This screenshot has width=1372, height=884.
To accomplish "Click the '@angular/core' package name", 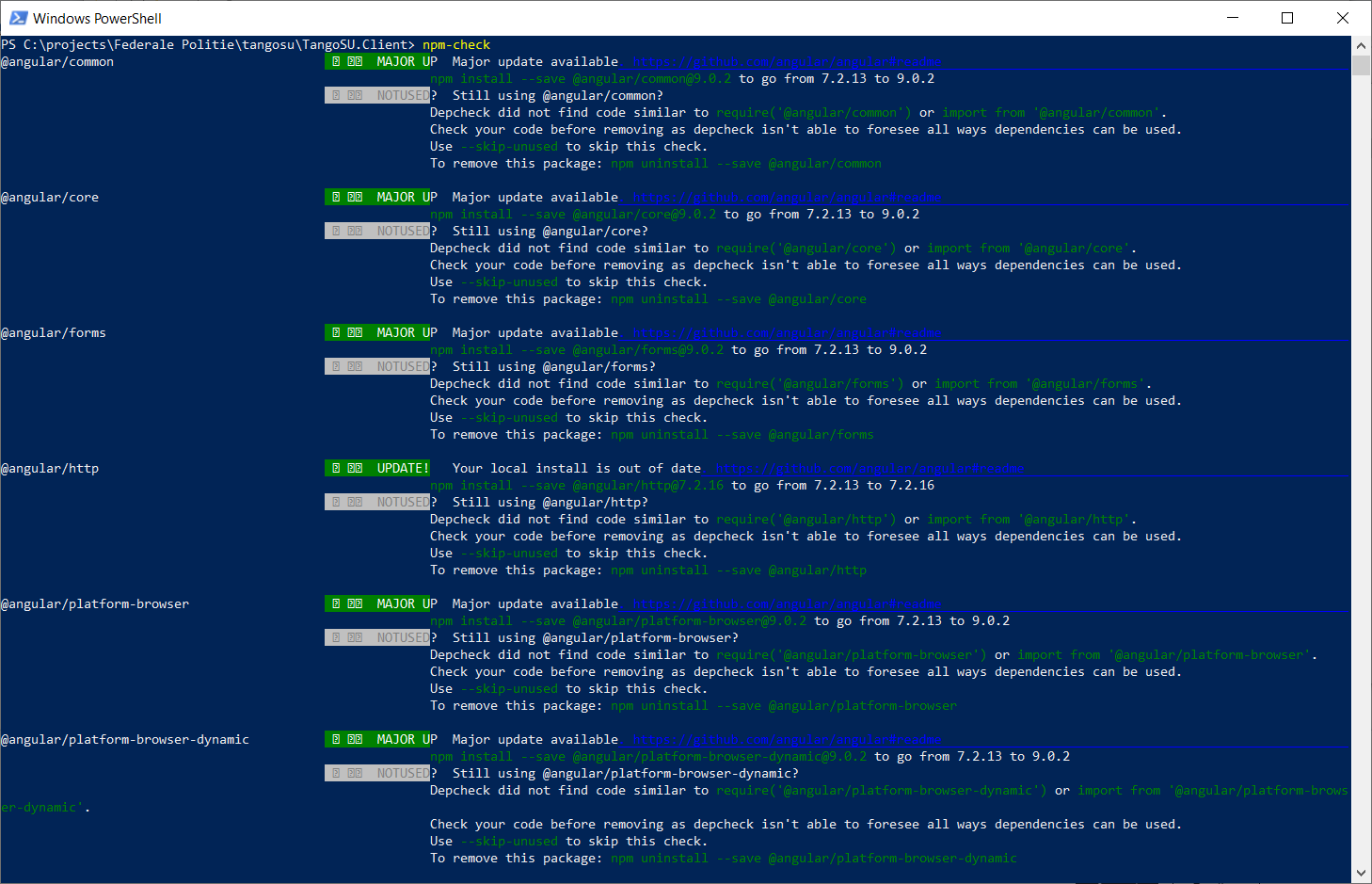I will click(50, 197).
